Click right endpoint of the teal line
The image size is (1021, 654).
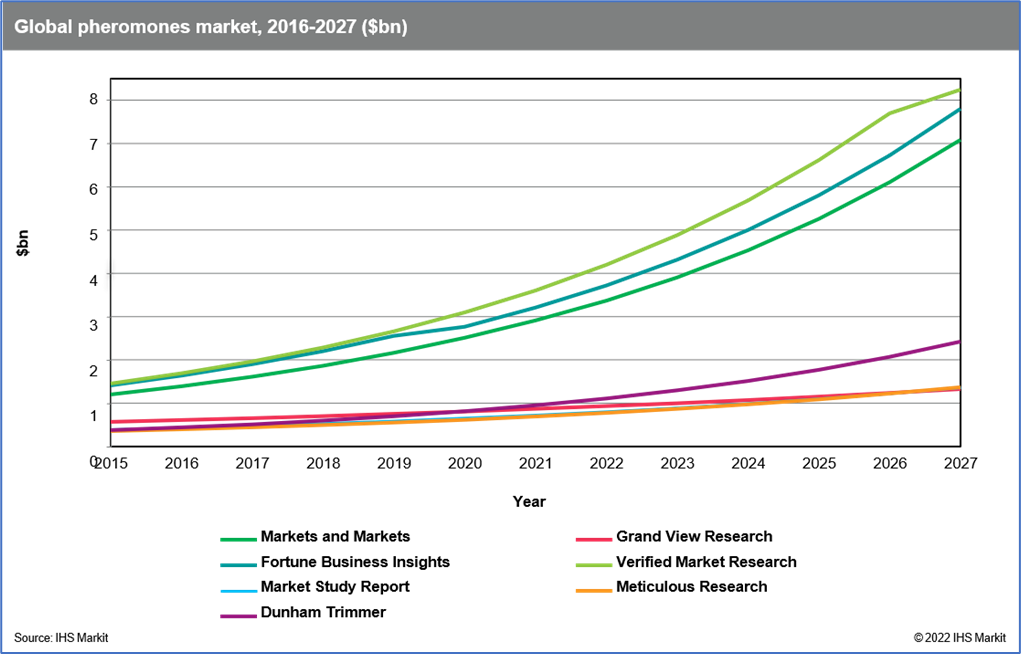coord(958,109)
